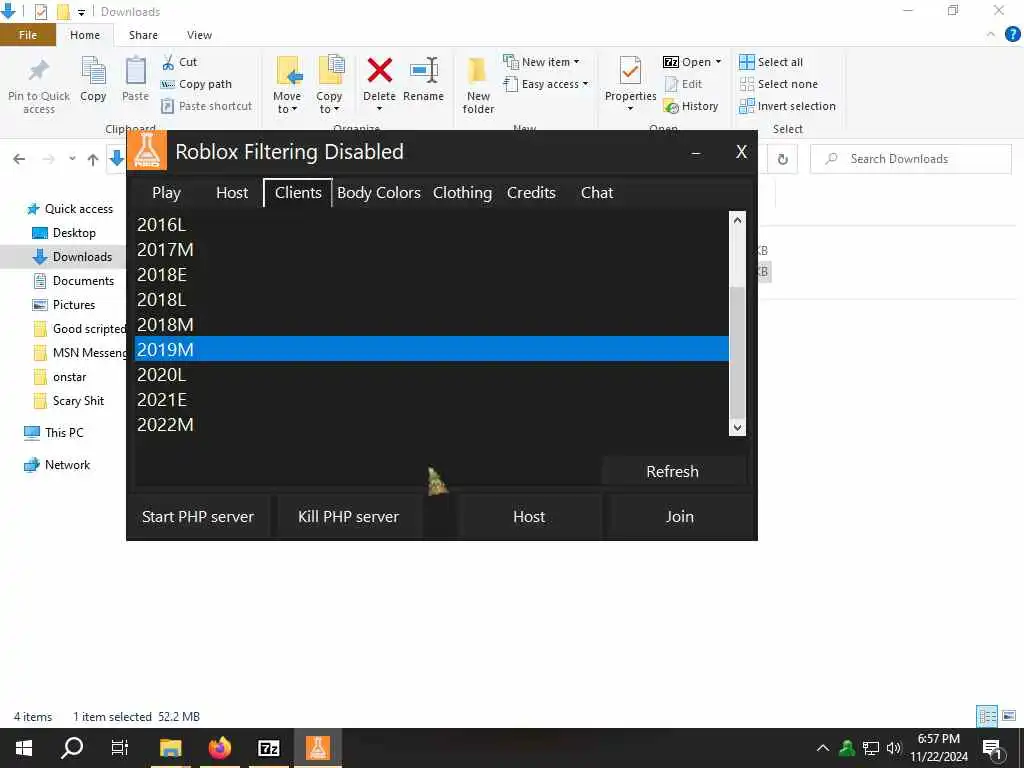This screenshot has width=1024, height=768.
Task: Click the Join button
Action: click(x=679, y=517)
